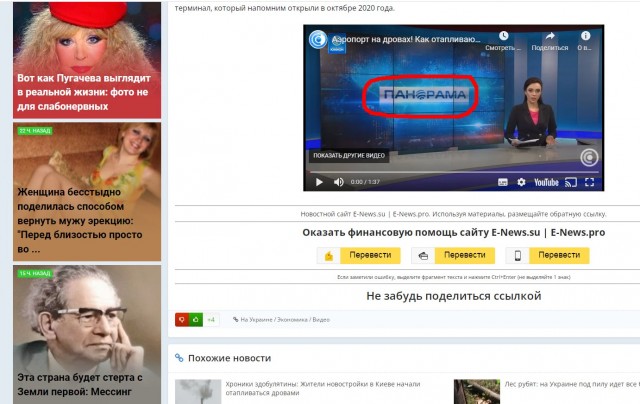Click first 'Перевести' button with hand icon
Image resolution: width=640 pixels, height=404 pixels.
(x=358, y=255)
